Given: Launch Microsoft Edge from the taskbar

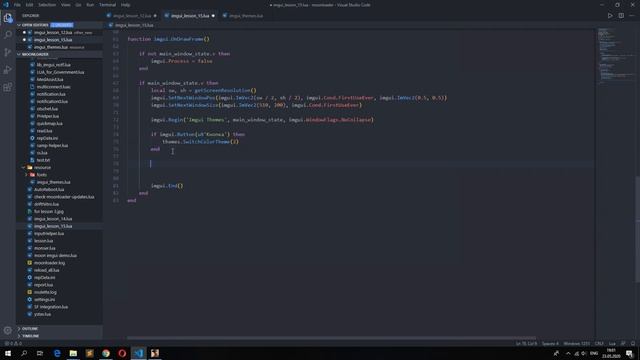Looking at the screenshot, I should [57, 353].
